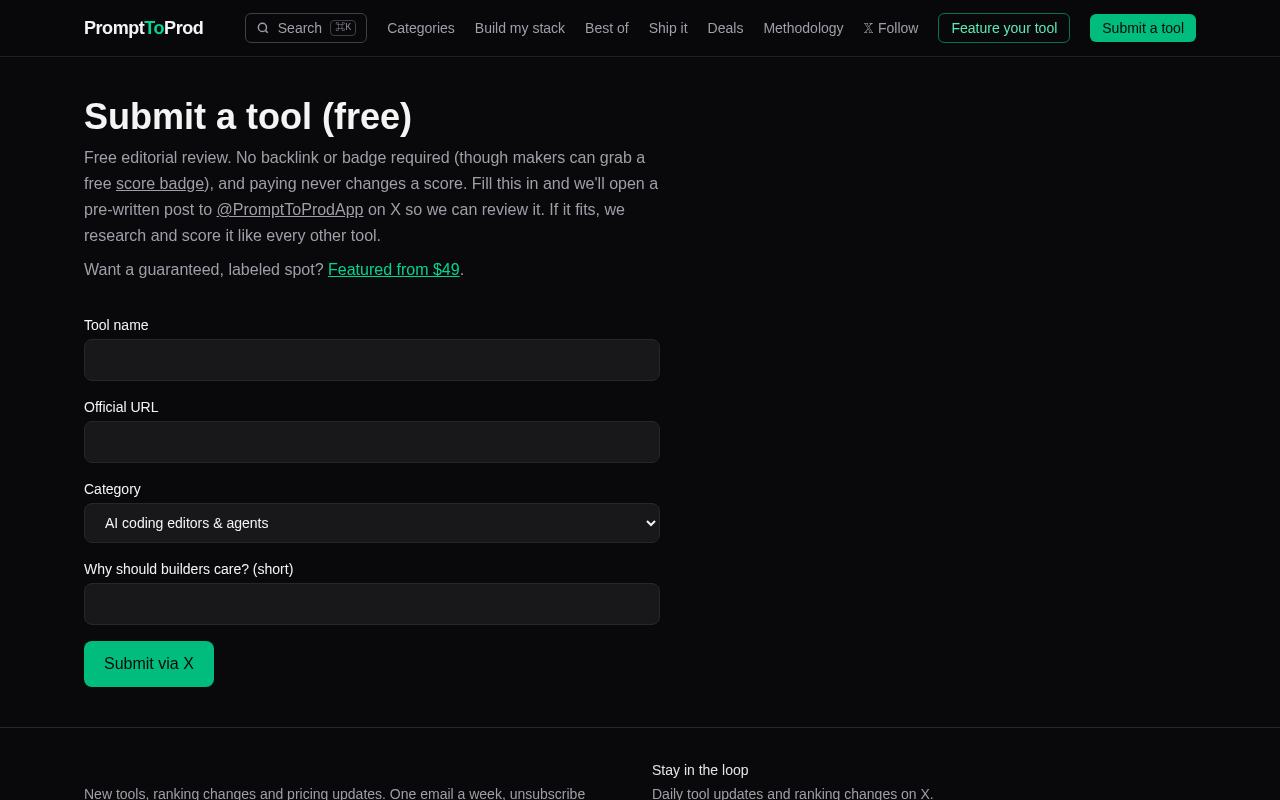Open the Methodology page

(x=803, y=28)
